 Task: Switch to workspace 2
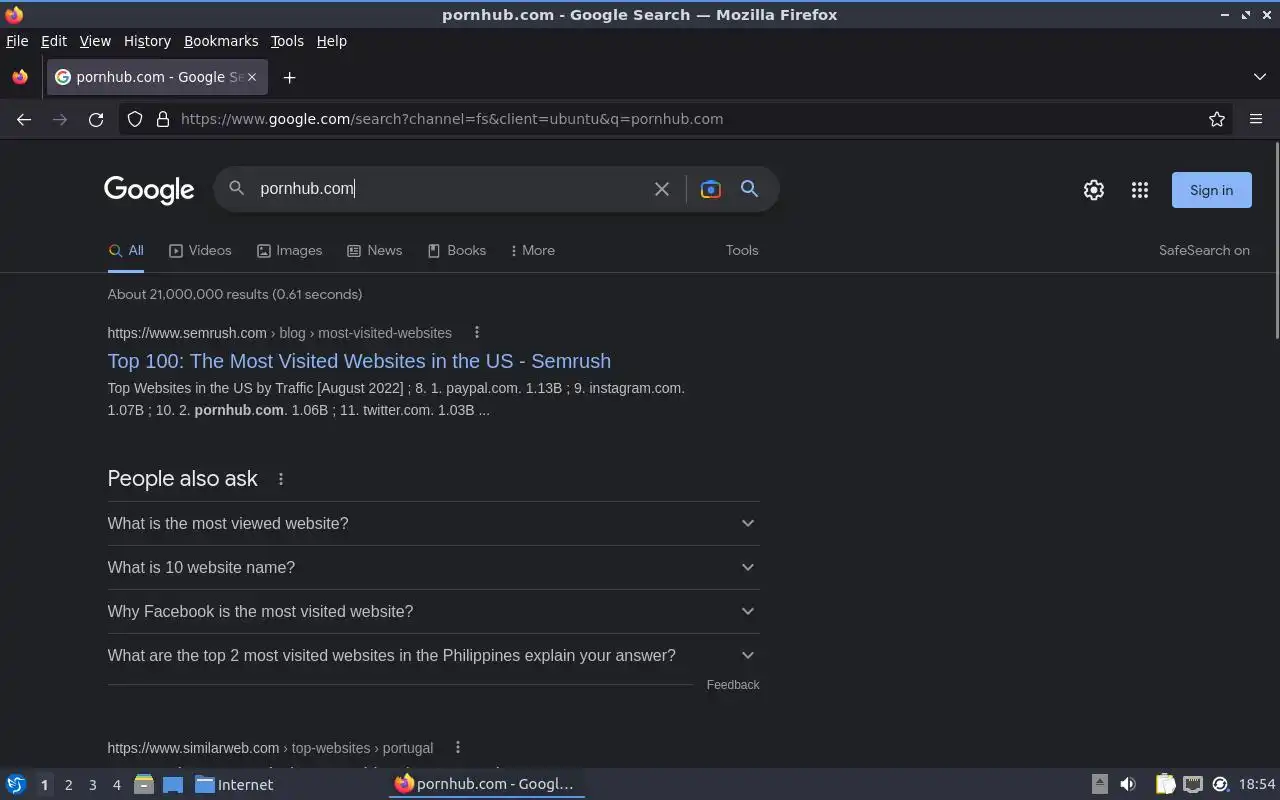tap(68, 785)
